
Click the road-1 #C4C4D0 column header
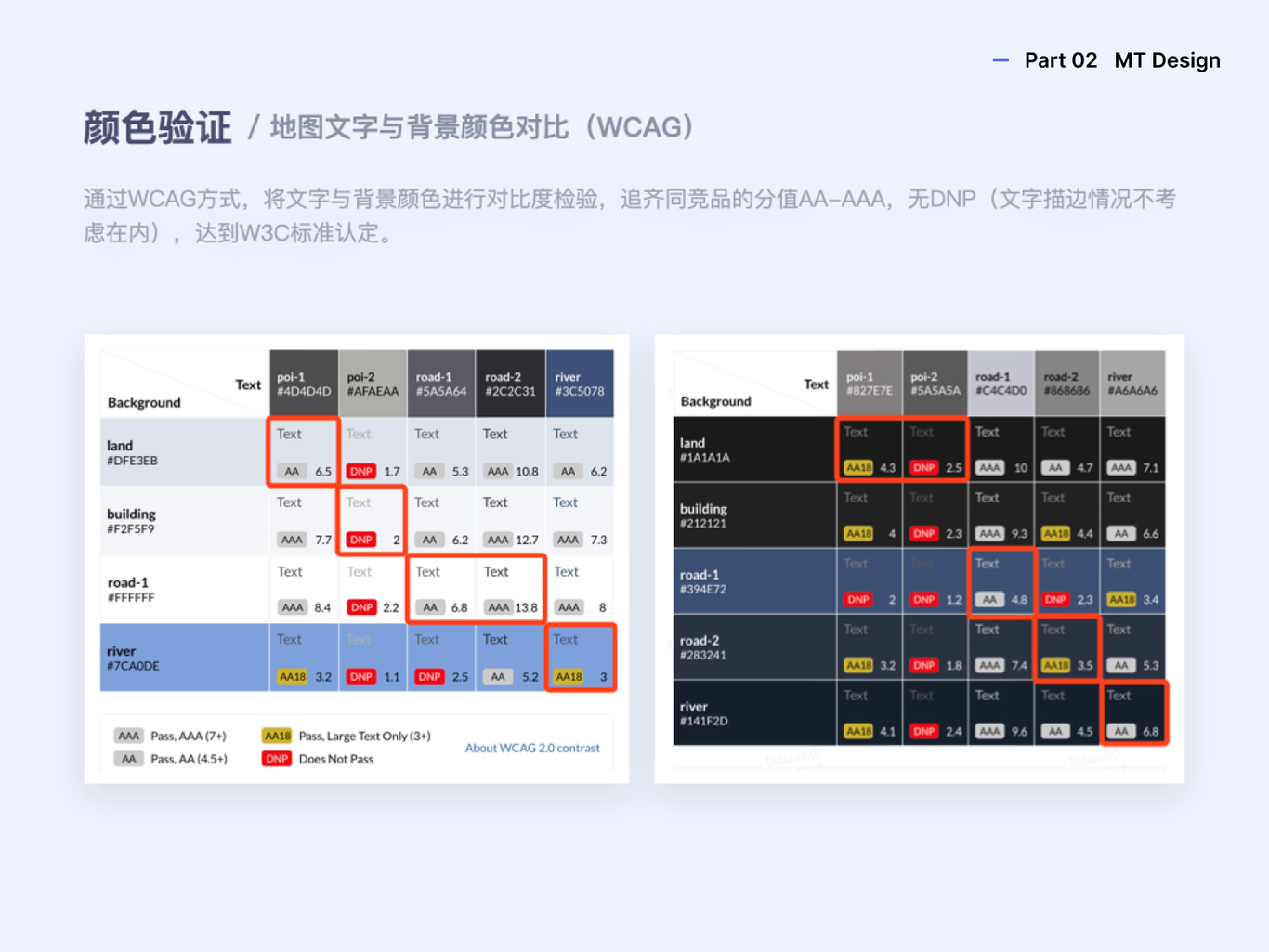(1001, 383)
